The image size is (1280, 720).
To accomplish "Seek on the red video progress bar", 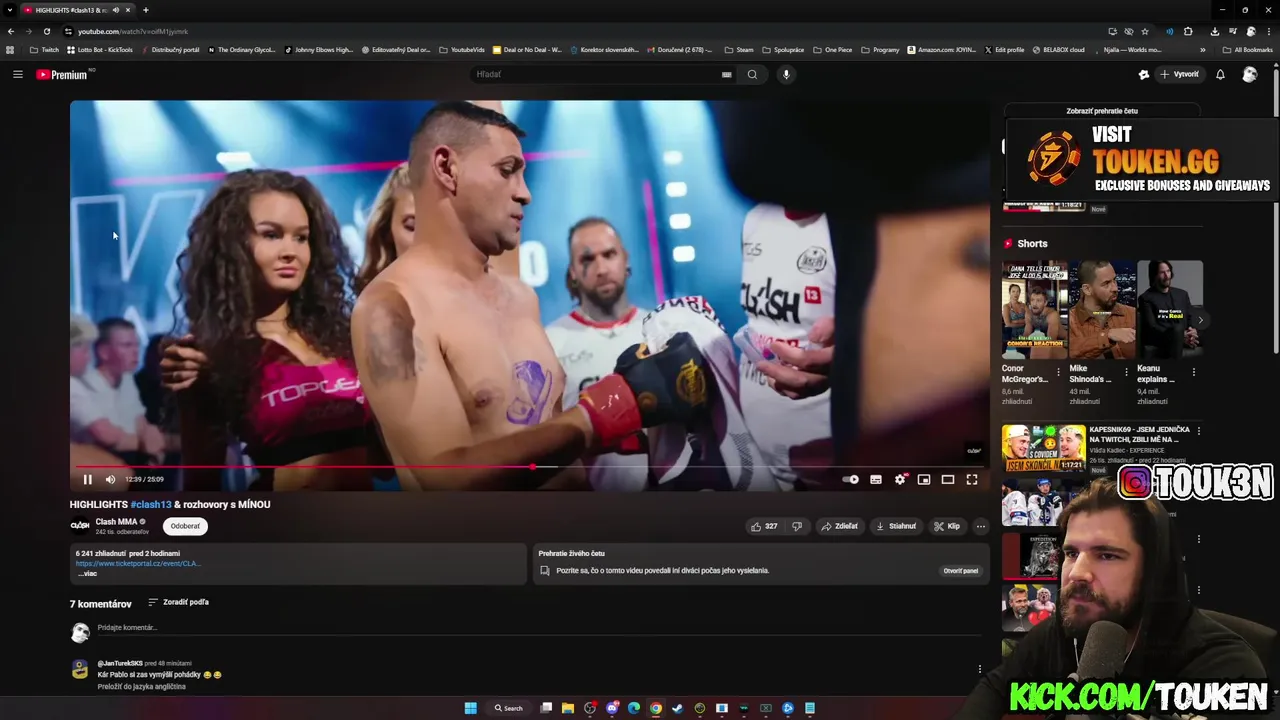I will (530, 467).
